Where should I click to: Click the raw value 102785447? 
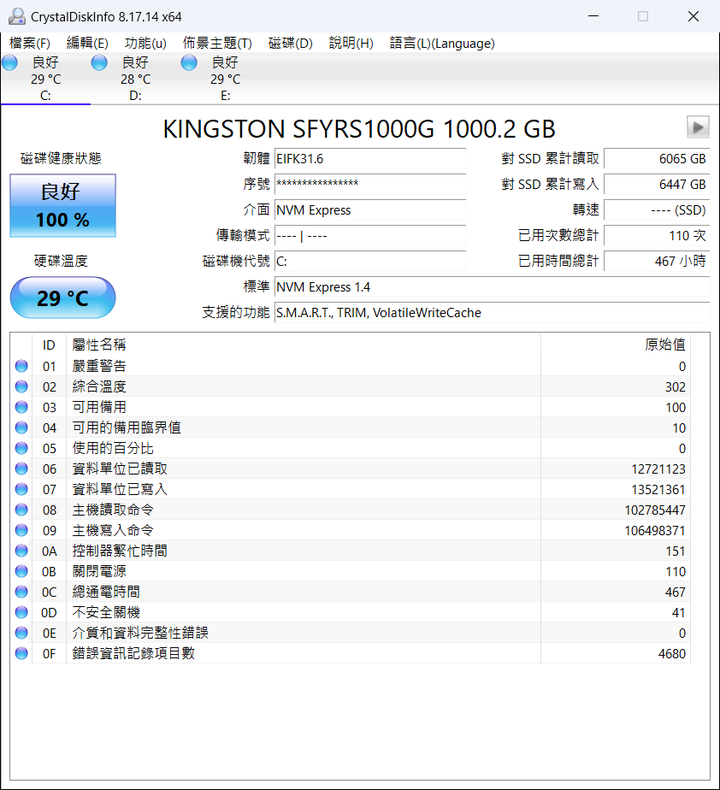tap(655, 510)
